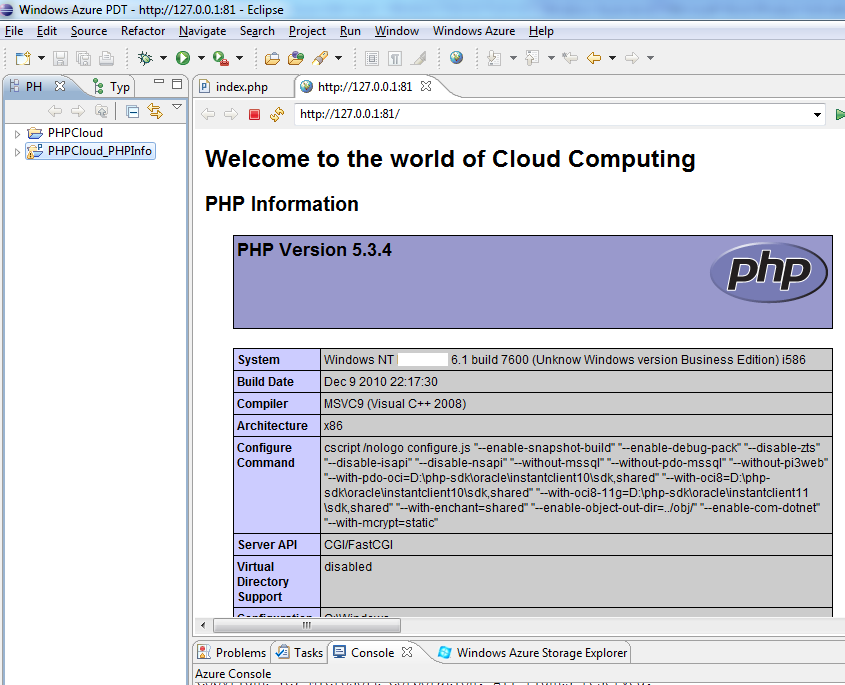The height and width of the screenshot is (685, 845).
Task: Click the green Run button icon
Action: click(183, 58)
